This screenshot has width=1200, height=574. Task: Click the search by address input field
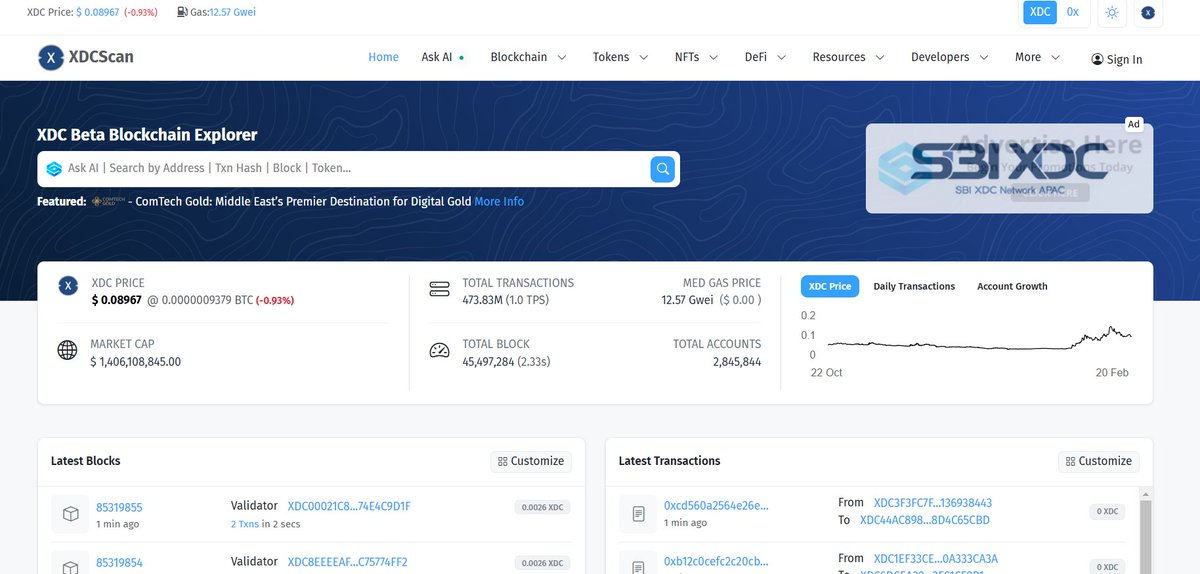click(x=356, y=169)
